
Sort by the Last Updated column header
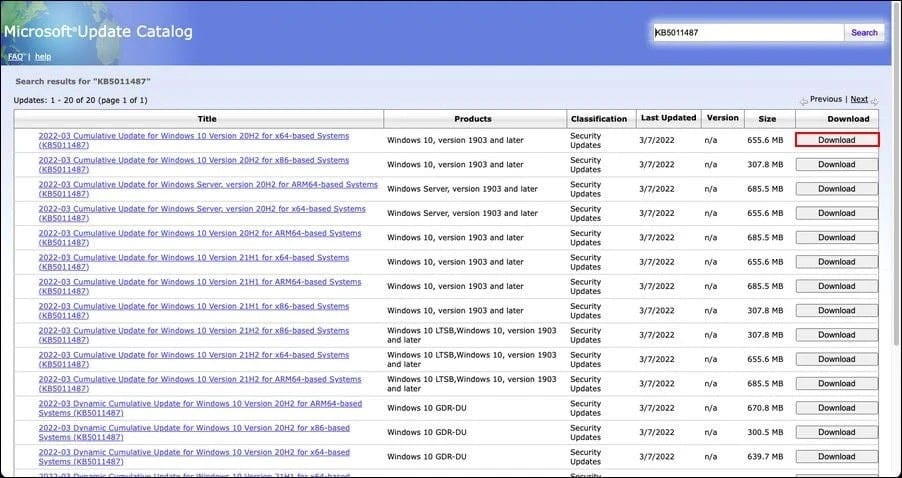[x=668, y=118]
